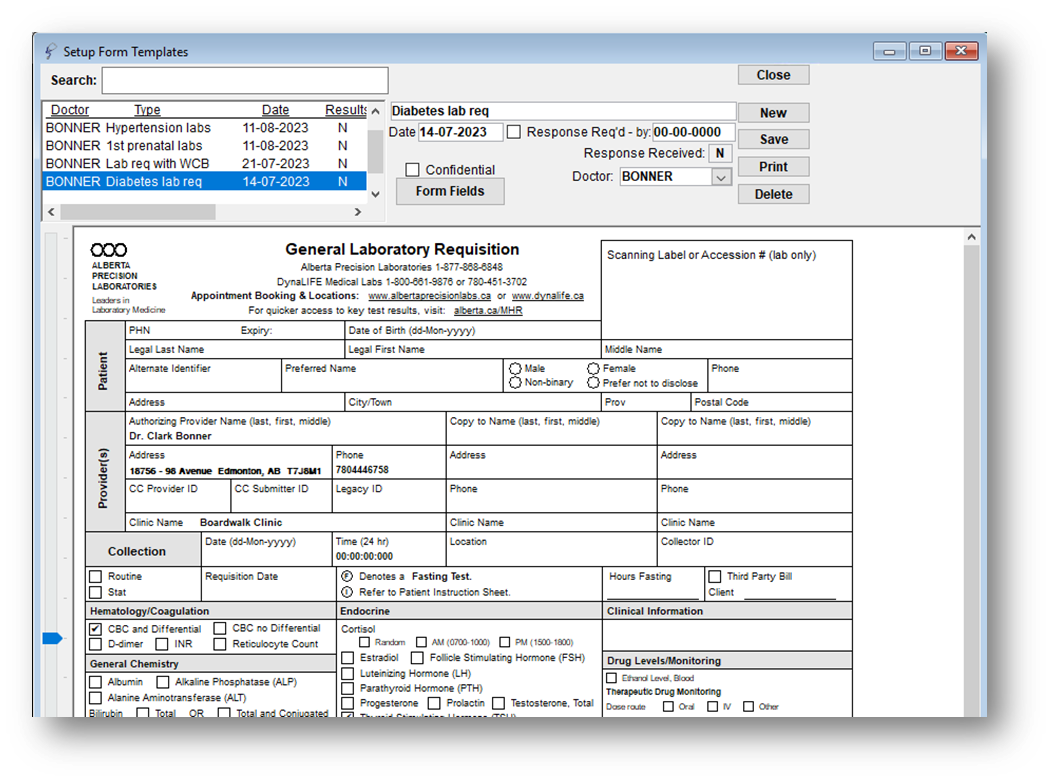Open the www.dynalife.ca link

pos(547,296)
